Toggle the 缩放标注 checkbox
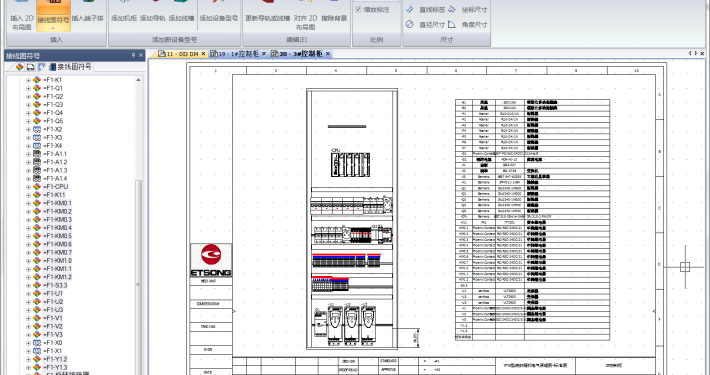The image size is (710, 375). click(x=359, y=10)
